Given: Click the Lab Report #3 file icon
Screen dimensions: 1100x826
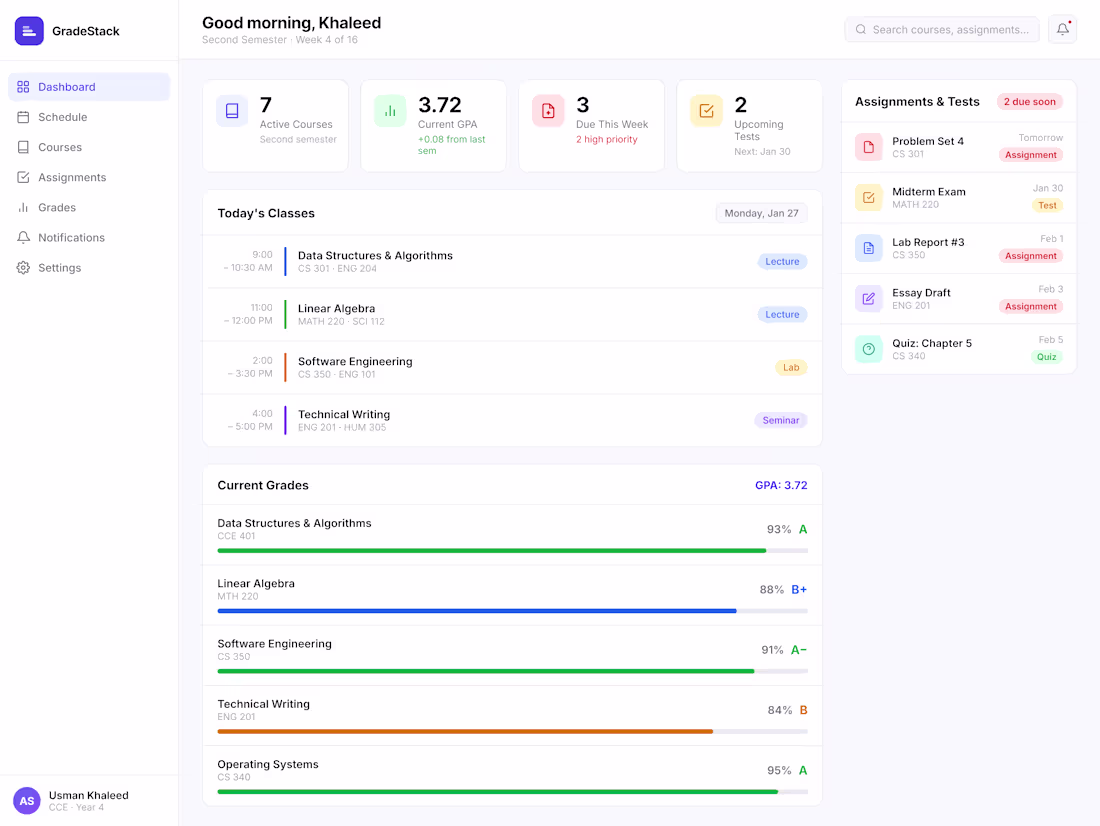Looking at the screenshot, I should 868,248.
